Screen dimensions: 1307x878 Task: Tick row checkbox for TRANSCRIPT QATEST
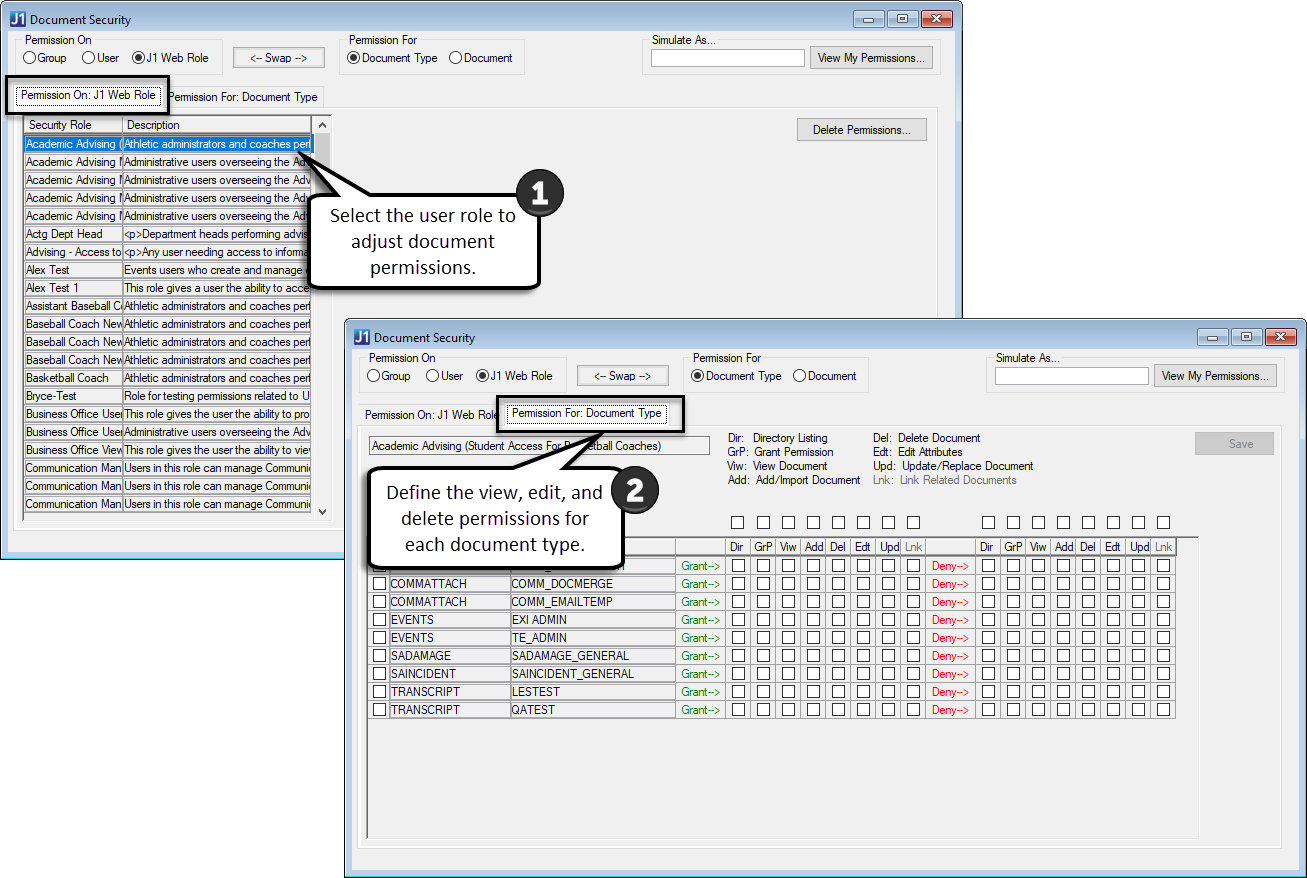pos(379,710)
